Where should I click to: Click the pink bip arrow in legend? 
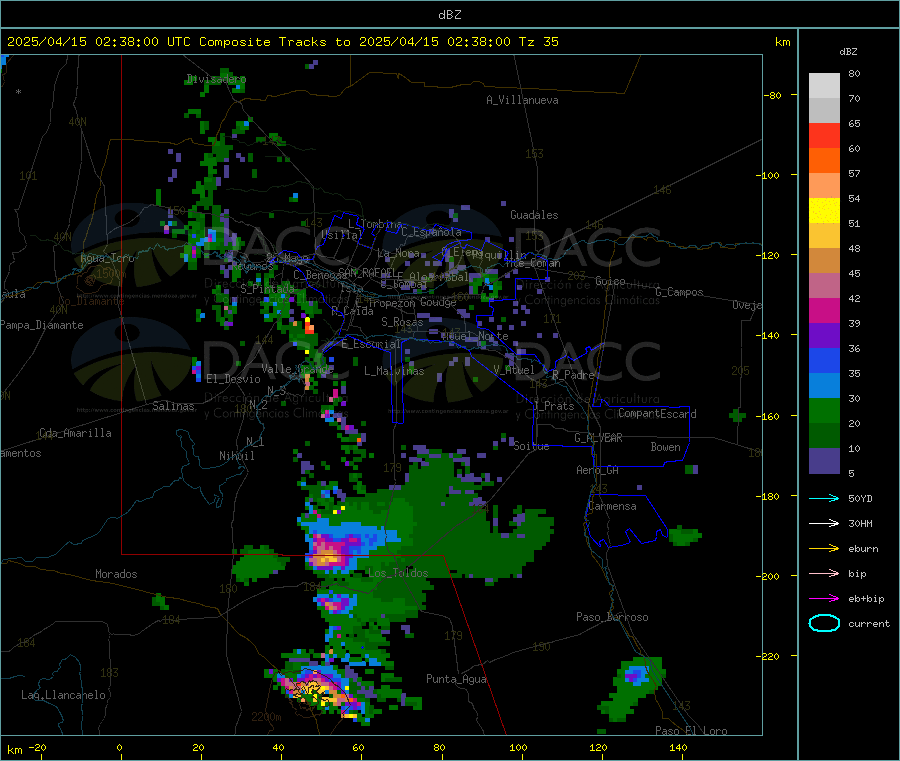coord(824,573)
